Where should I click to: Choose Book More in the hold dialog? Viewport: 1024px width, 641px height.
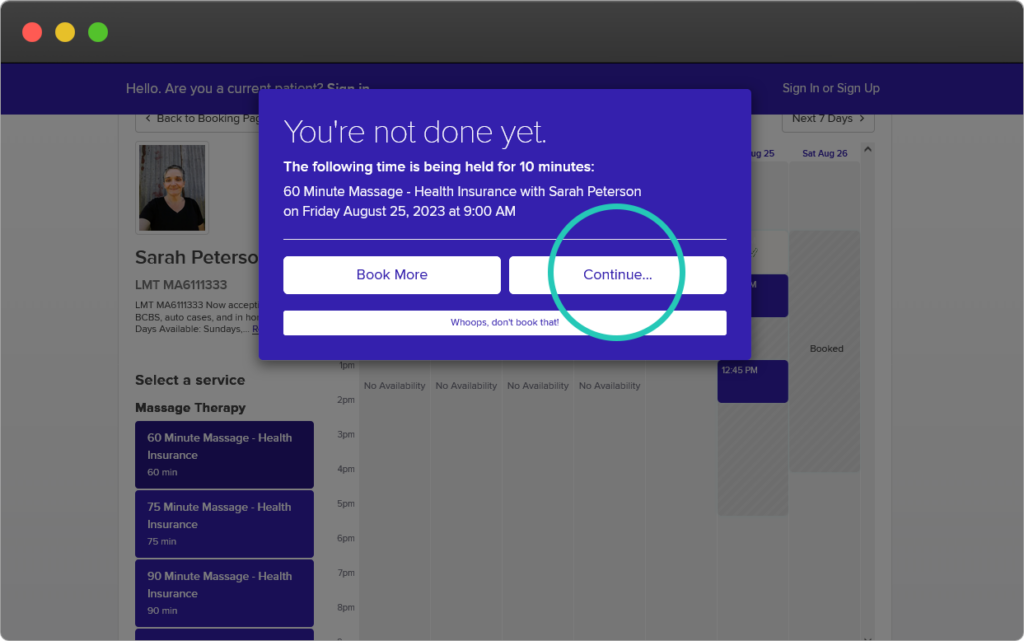(392, 275)
